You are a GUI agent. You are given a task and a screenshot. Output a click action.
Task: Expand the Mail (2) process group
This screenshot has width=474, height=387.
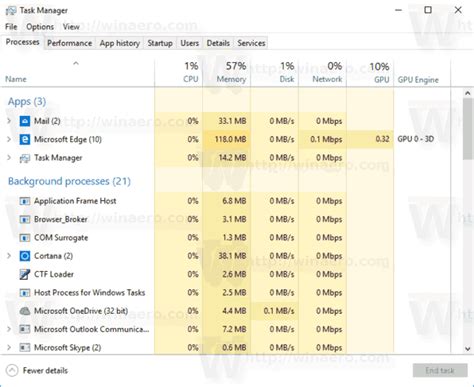(9, 121)
